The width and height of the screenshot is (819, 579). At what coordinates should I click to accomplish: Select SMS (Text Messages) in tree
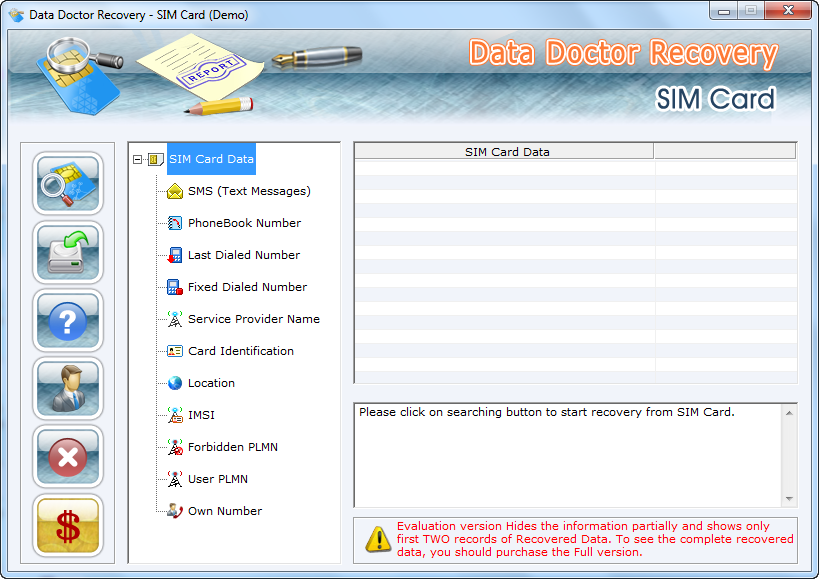point(249,191)
